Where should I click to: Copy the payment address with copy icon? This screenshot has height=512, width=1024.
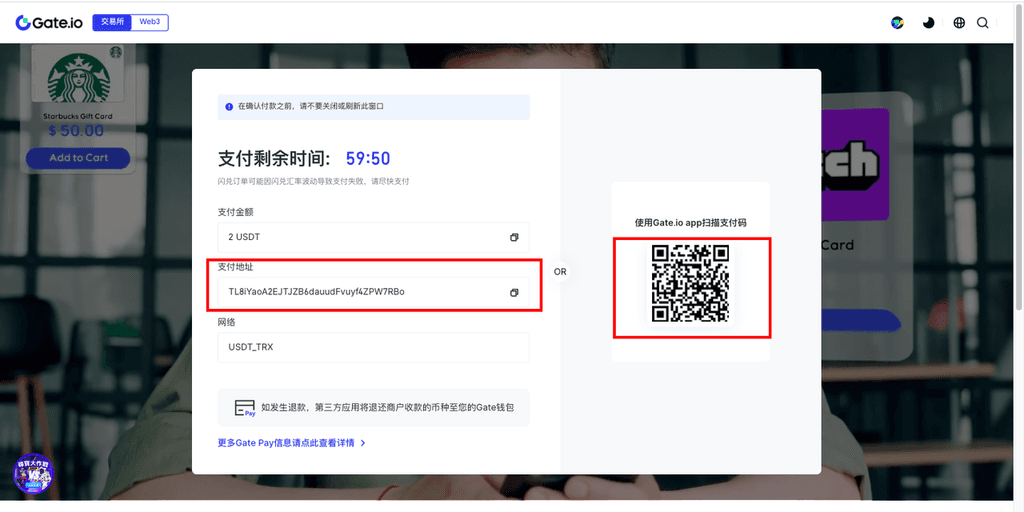click(x=514, y=292)
